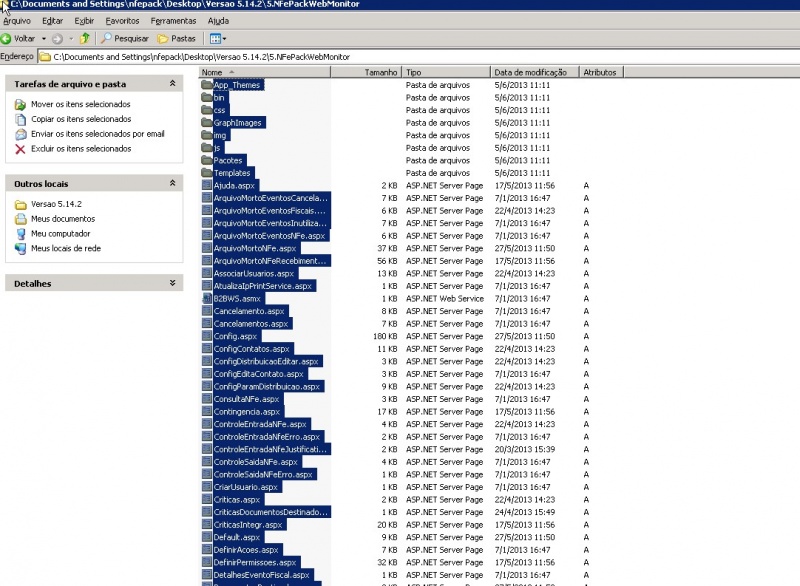
Task: Click Mover os itens selecionados link
Action: click(x=80, y=104)
